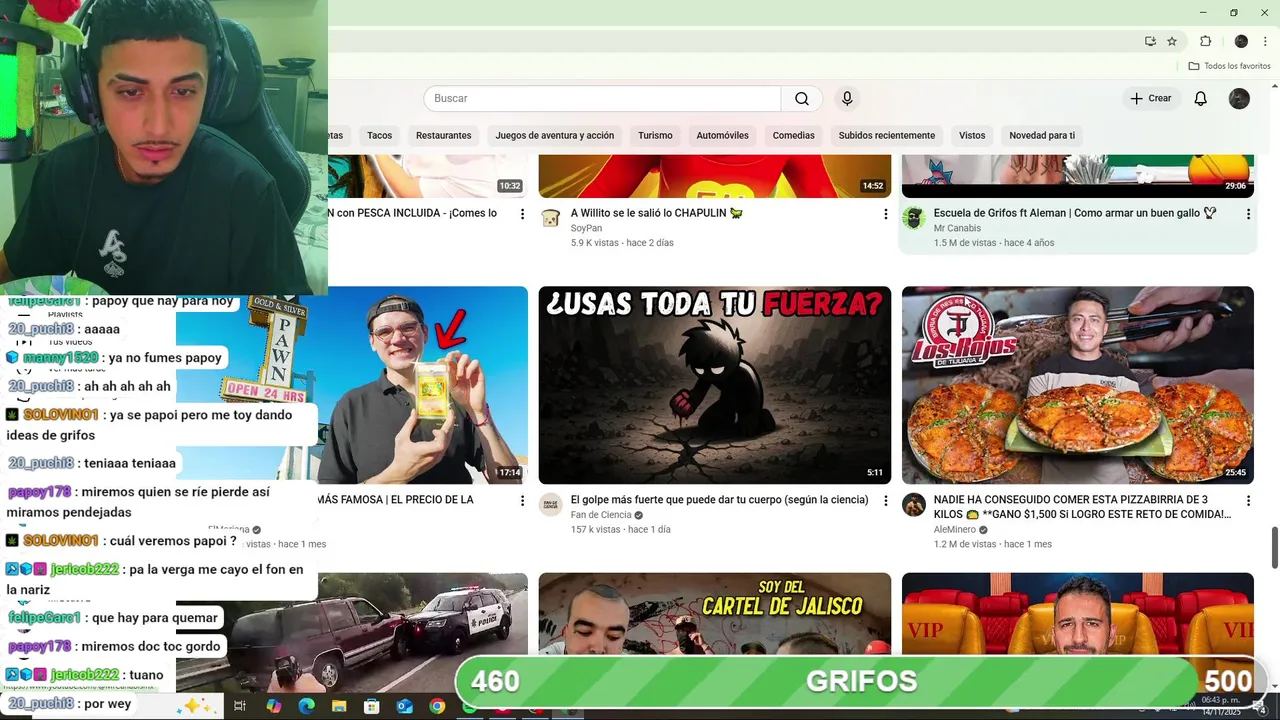Open options for El golpe más fuerte video
Screen dimensions: 1280x720
tap(885, 500)
